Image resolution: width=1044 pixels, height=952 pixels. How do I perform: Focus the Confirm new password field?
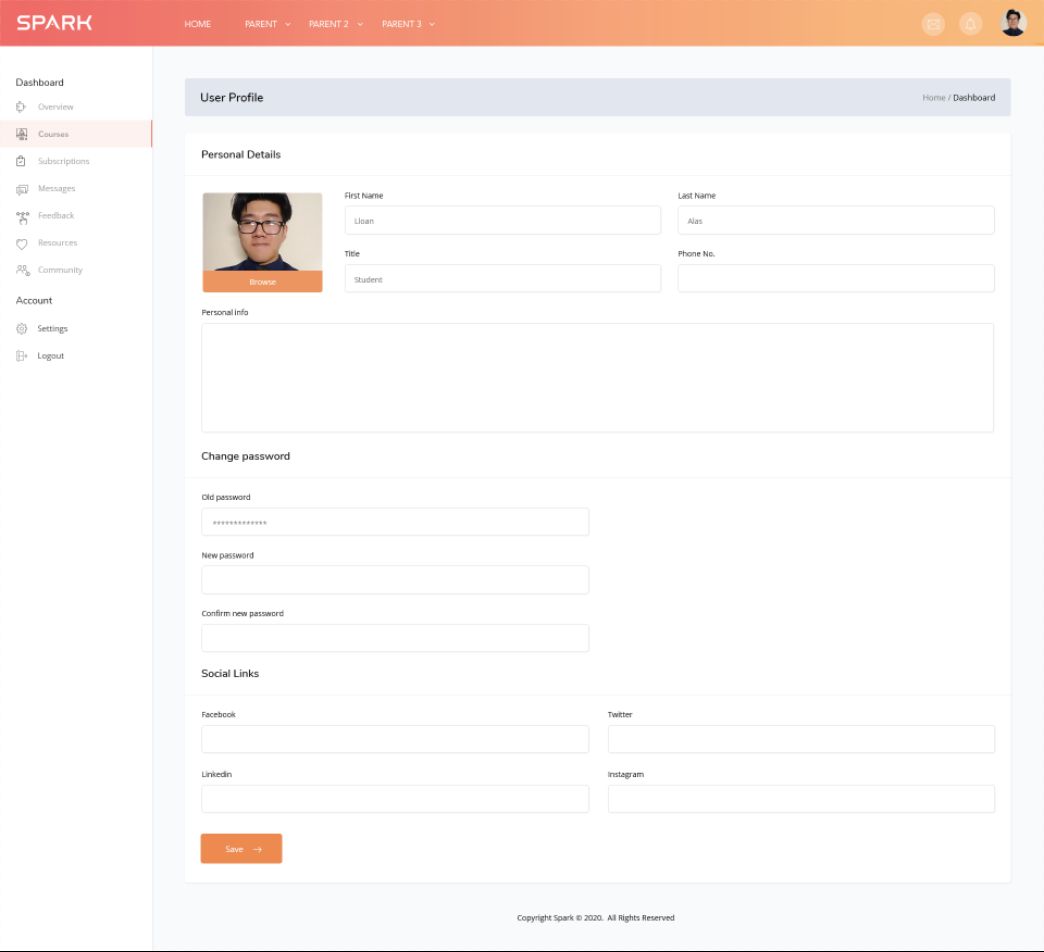click(395, 638)
